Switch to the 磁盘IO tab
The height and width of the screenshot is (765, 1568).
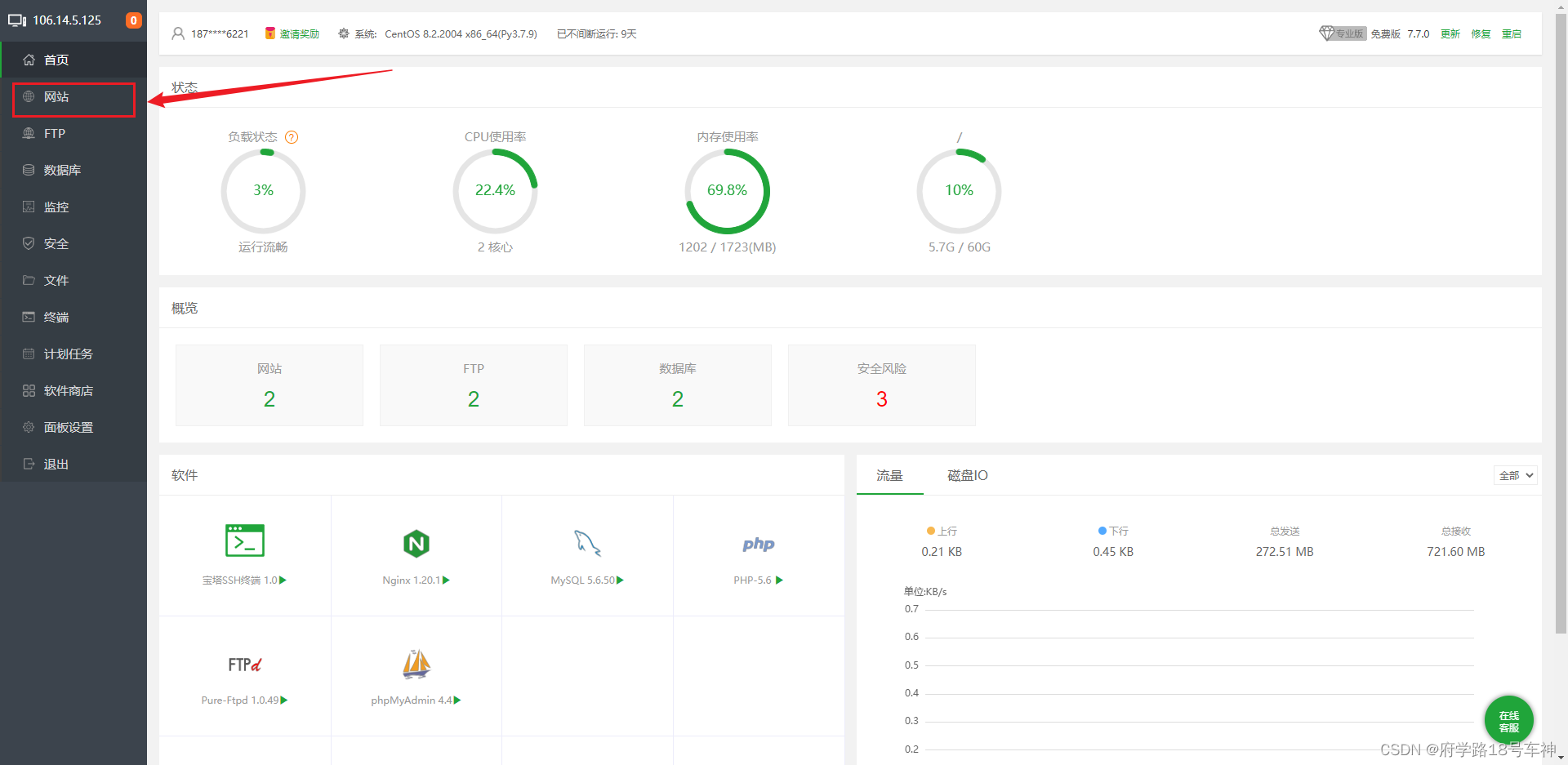(x=968, y=475)
